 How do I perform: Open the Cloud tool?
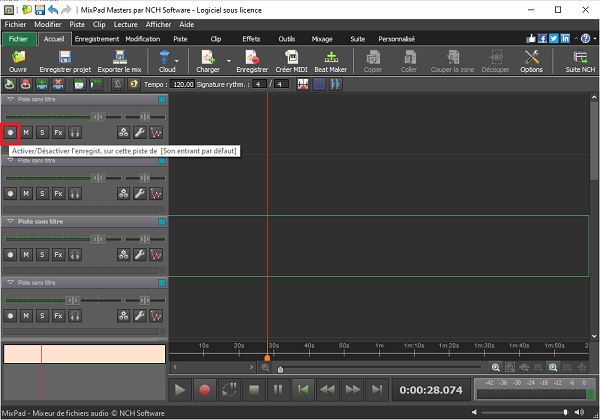pyautogui.click(x=165, y=61)
